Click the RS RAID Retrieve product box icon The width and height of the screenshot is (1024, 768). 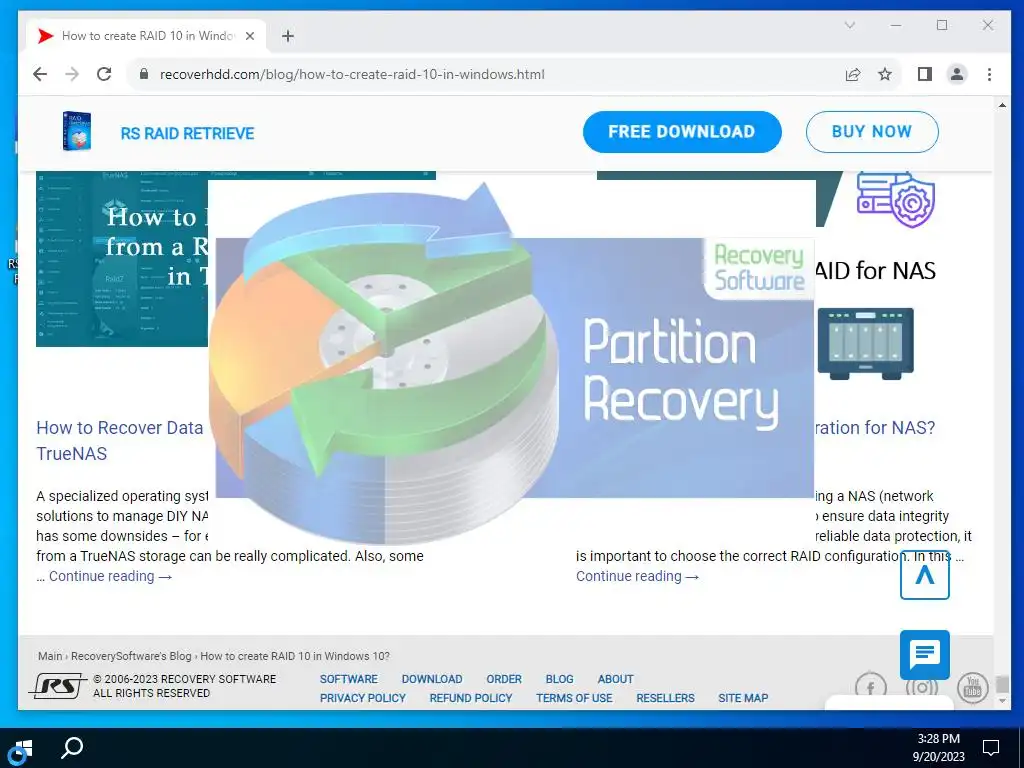tap(76, 131)
